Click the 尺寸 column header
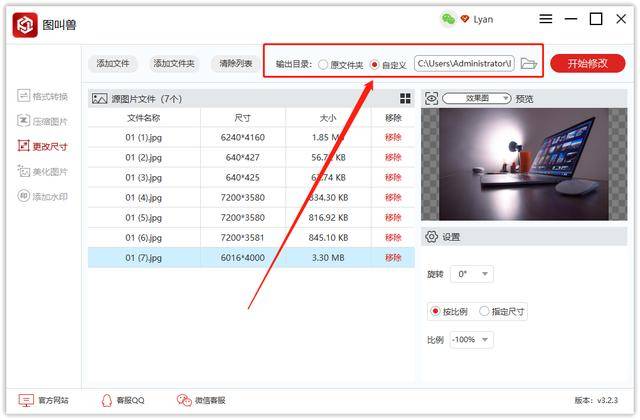 click(x=242, y=118)
